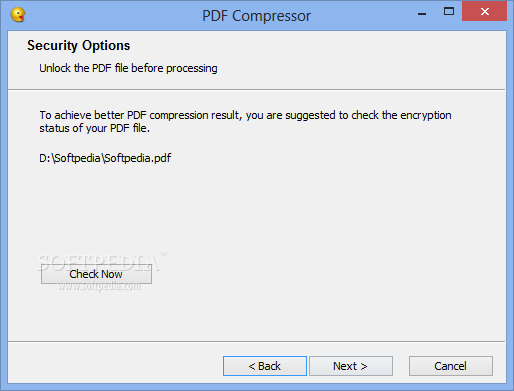Click the word 'encryption' in the instructions
514x391 pixels.
point(426,115)
